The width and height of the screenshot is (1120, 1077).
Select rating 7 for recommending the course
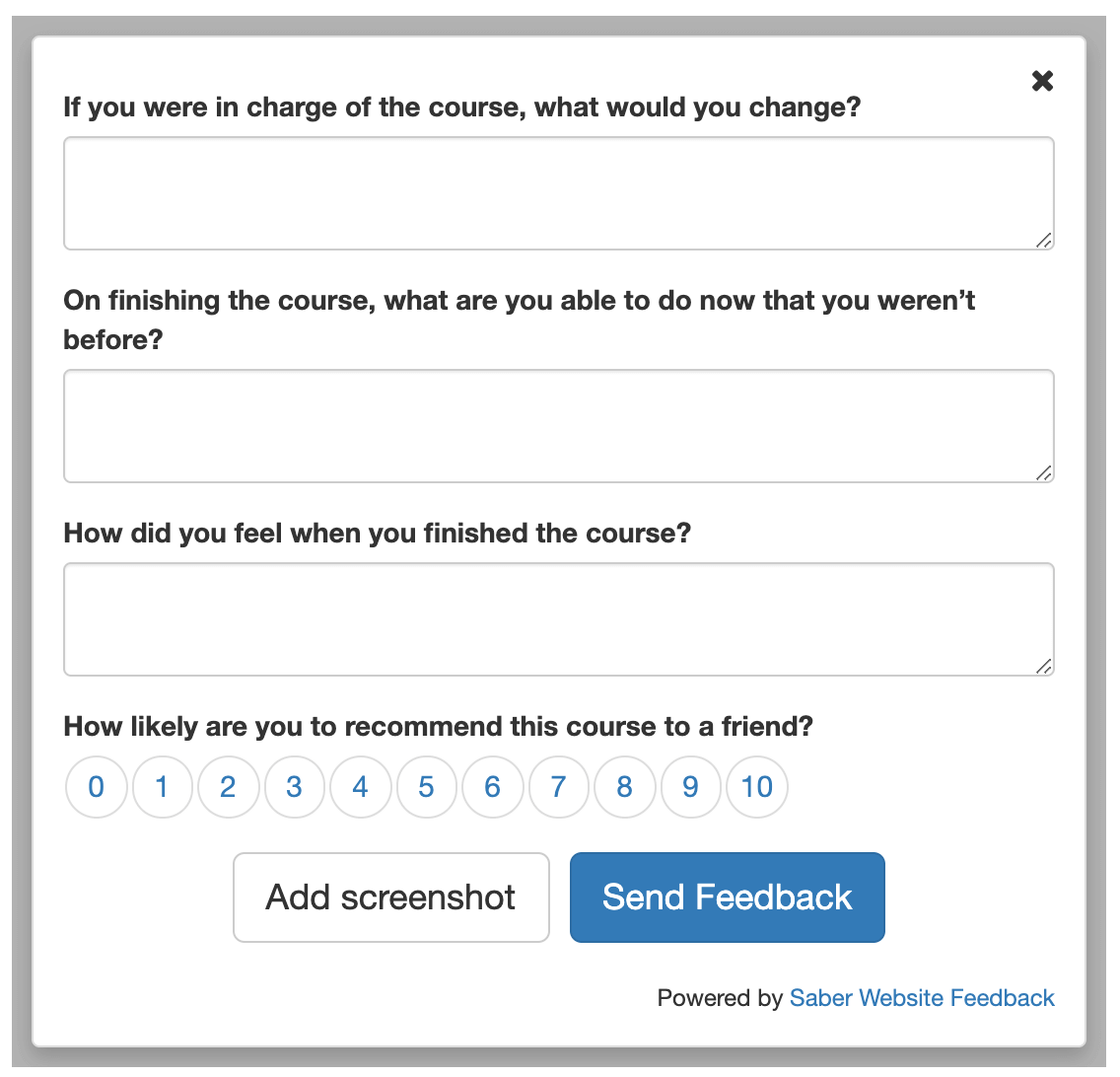[x=558, y=786]
